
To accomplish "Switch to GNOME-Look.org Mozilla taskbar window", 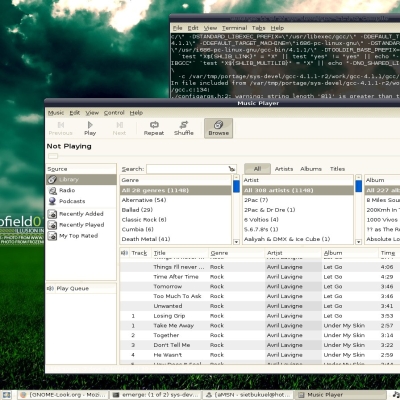I will pos(63,395).
